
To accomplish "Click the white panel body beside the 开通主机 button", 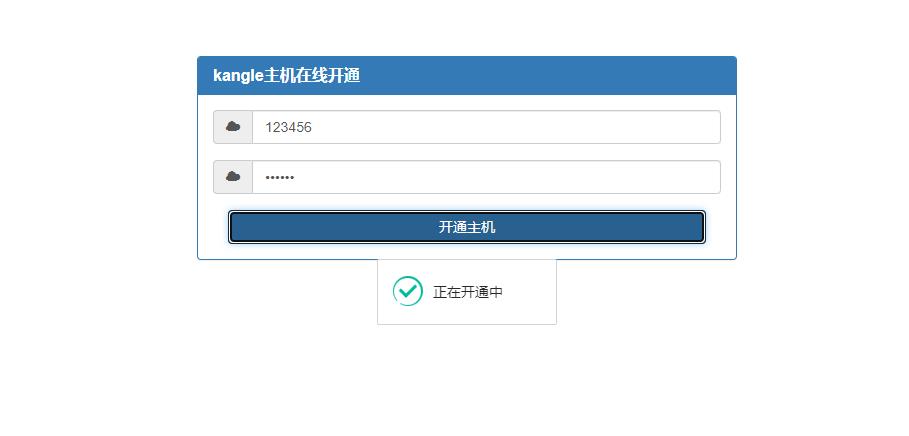I will (721, 227).
